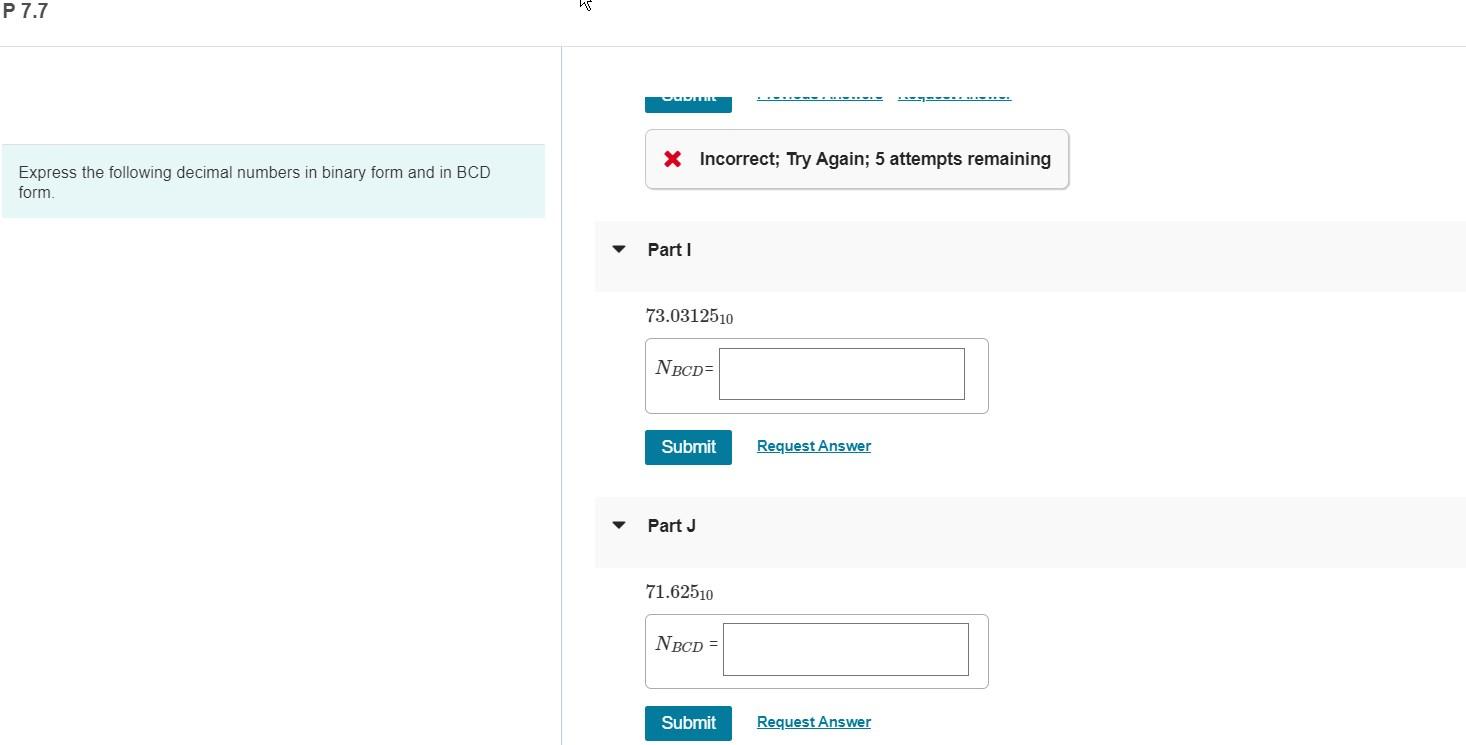Click the NBCD input field in Part I
Screen dimensions: 1466x745
pos(841,373)
